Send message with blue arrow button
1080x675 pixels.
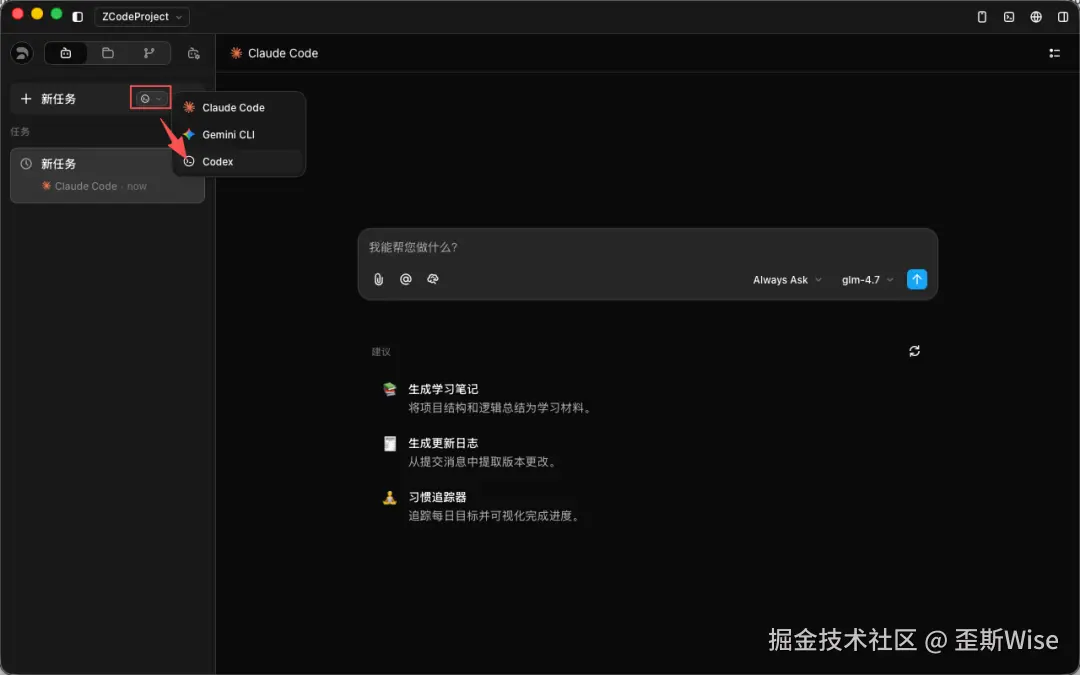(x=917, y=279)
